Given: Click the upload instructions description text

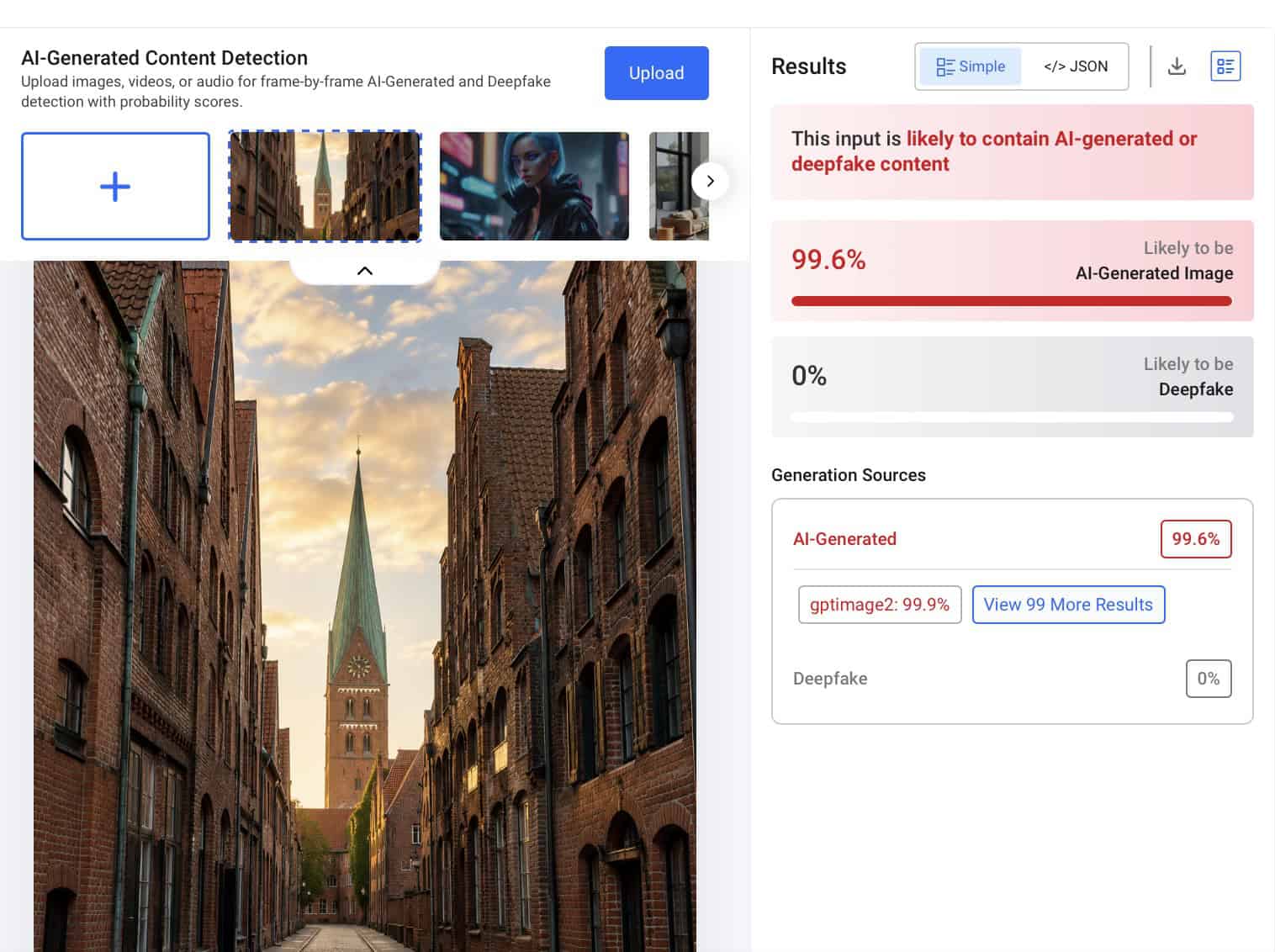Looking at the screenshot, I should pyautogui.click(x=286, y=92).
